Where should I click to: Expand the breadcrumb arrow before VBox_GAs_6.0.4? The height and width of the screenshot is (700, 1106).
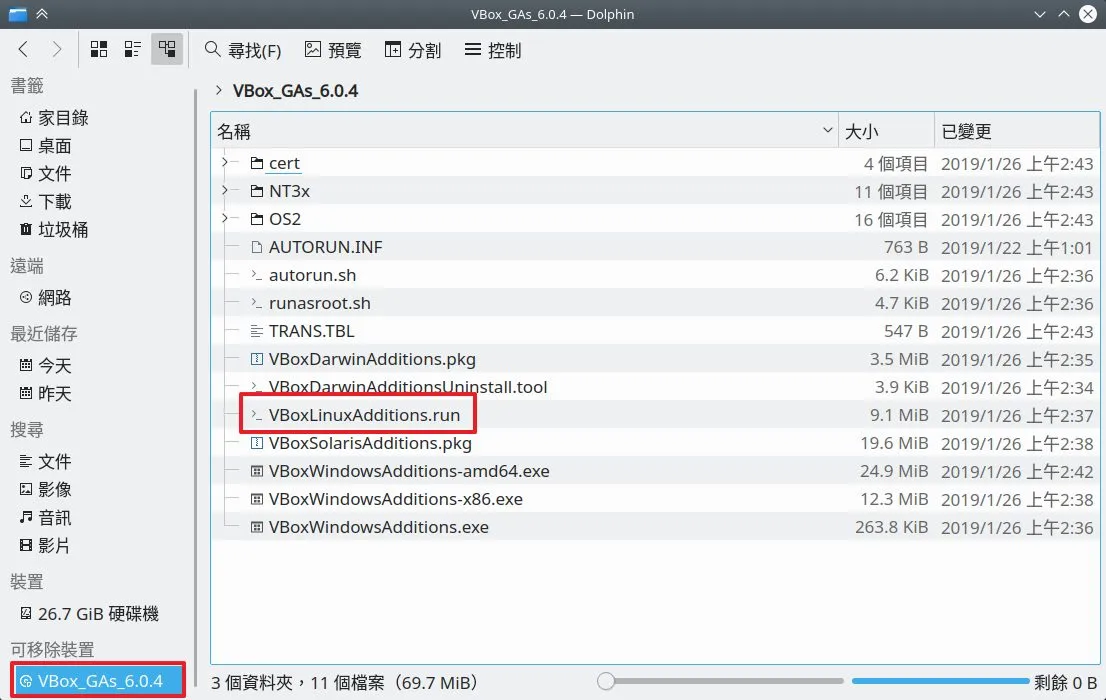[219, 90]
